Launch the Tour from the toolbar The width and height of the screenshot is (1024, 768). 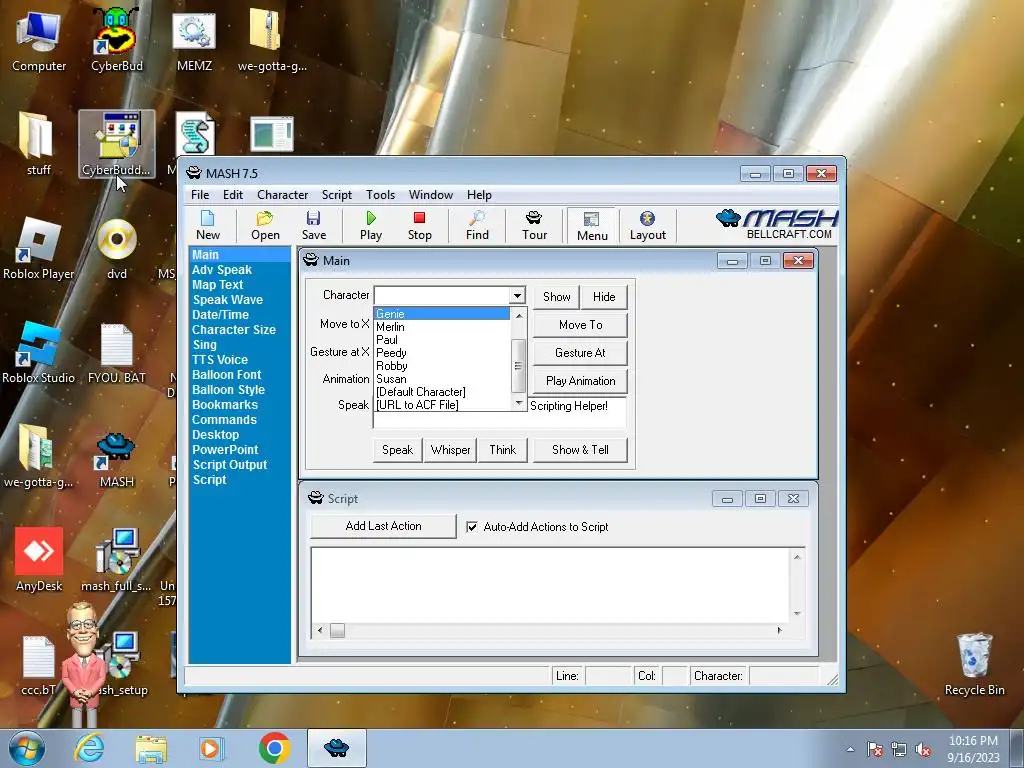[x=534, y=226]
